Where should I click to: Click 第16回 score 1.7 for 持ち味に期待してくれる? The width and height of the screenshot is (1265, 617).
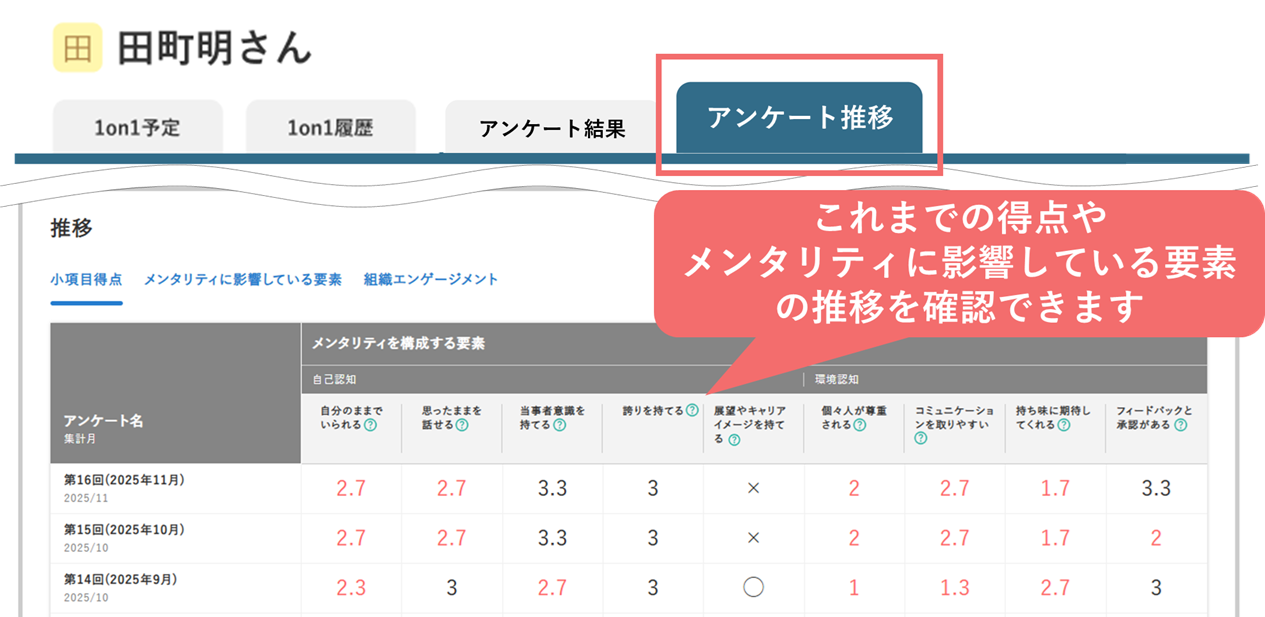(1055, 488)
